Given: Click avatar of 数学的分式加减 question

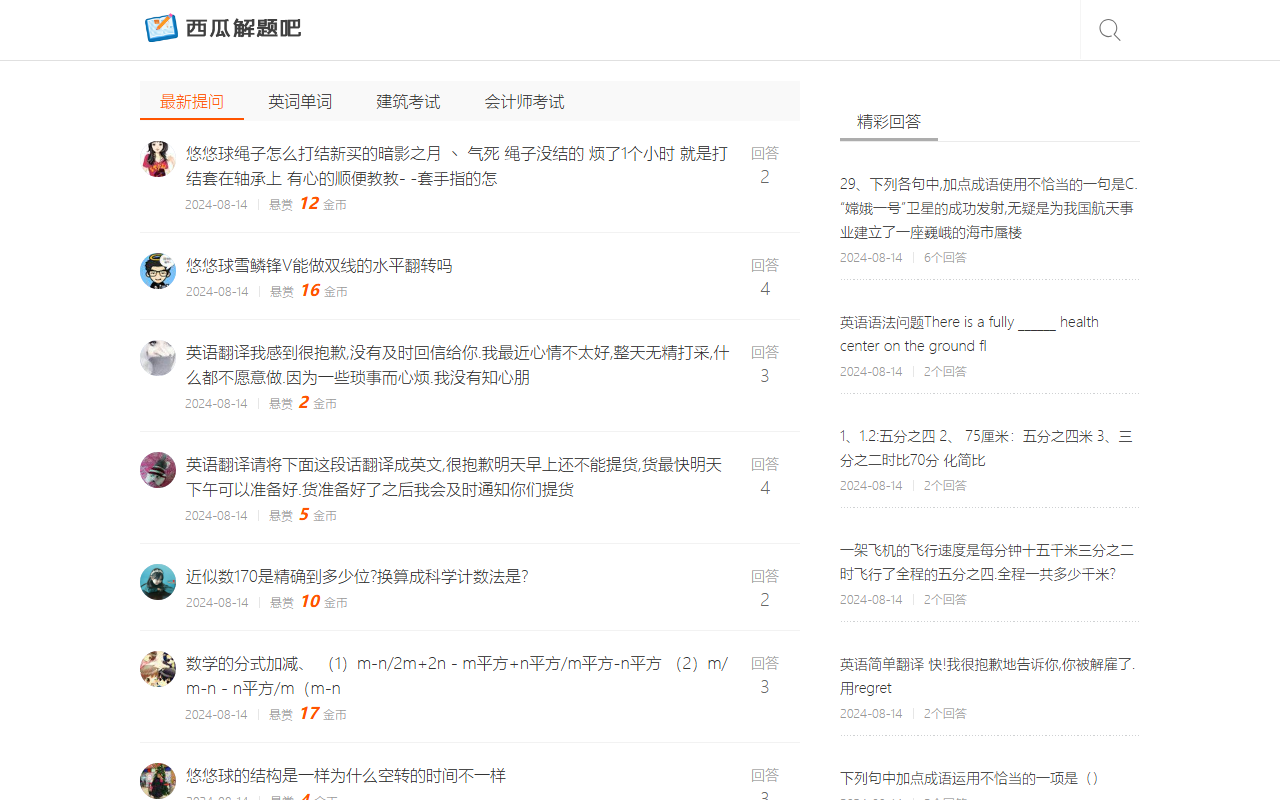Looking at the screenshot, I should tap(158, 669).
